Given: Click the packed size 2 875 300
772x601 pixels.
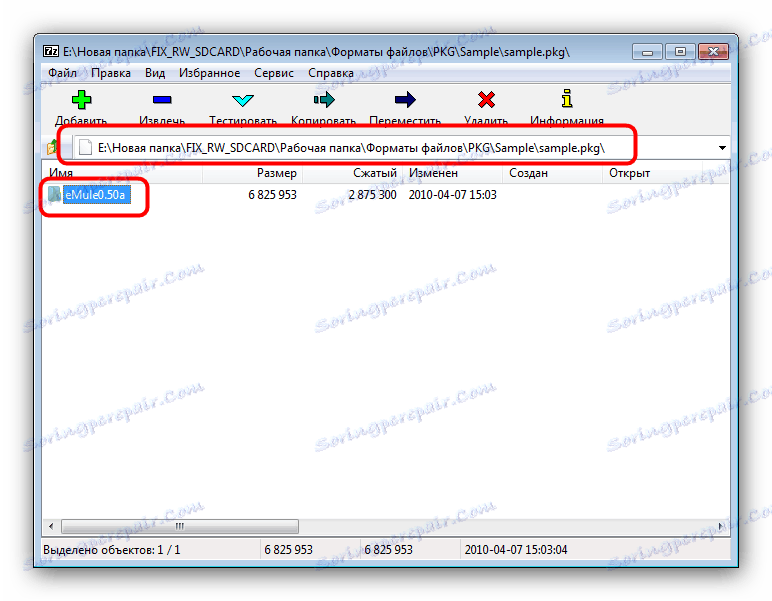Looking at the screenshot, I should (x=372, y=195).
